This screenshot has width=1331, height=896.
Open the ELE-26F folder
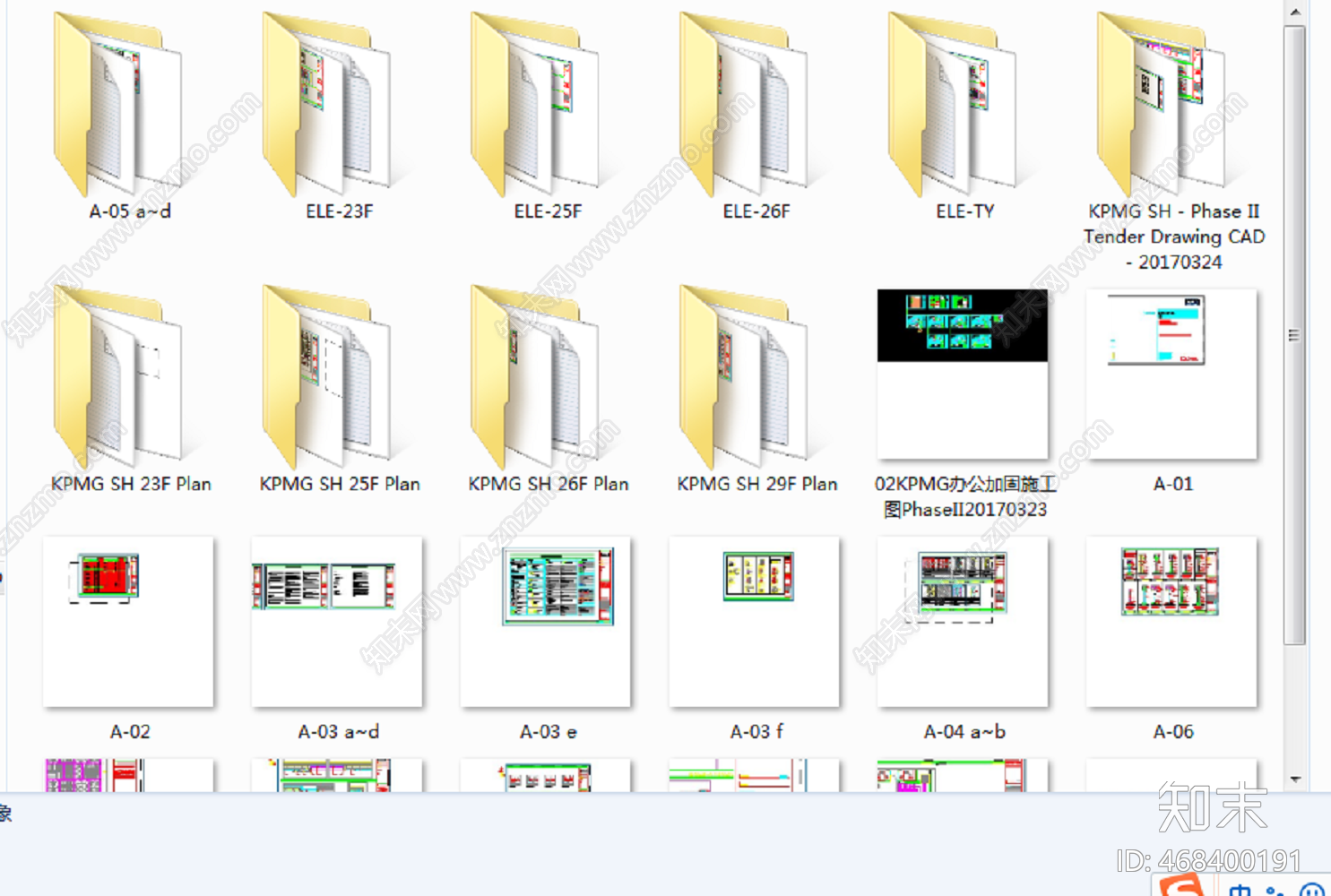[744, 105]
